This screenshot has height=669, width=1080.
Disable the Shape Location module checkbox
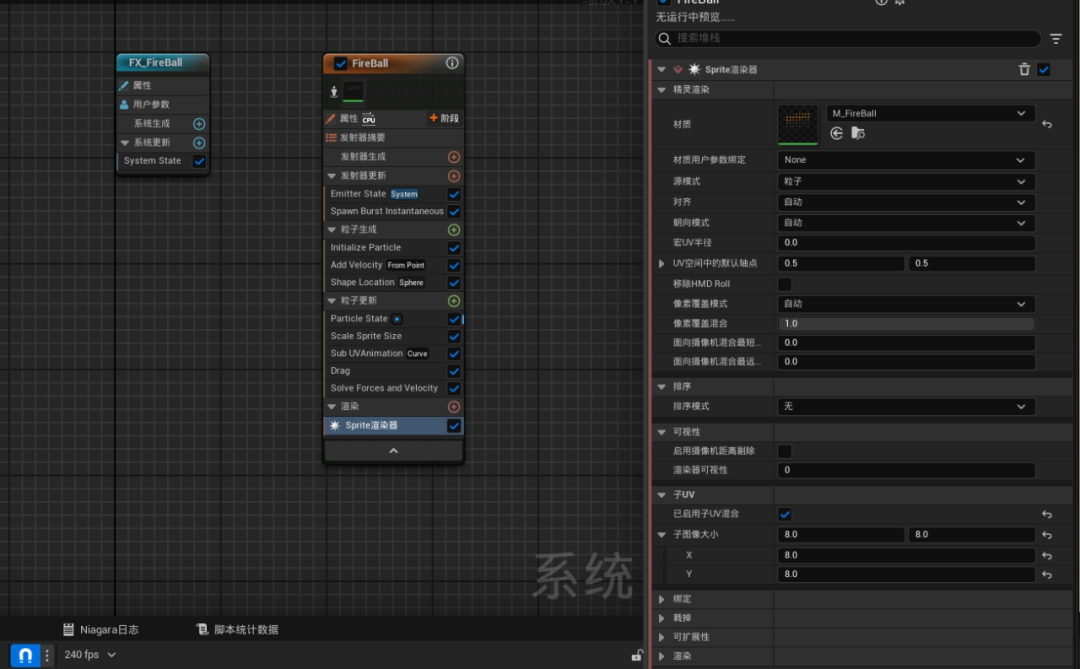coord(454,282)
